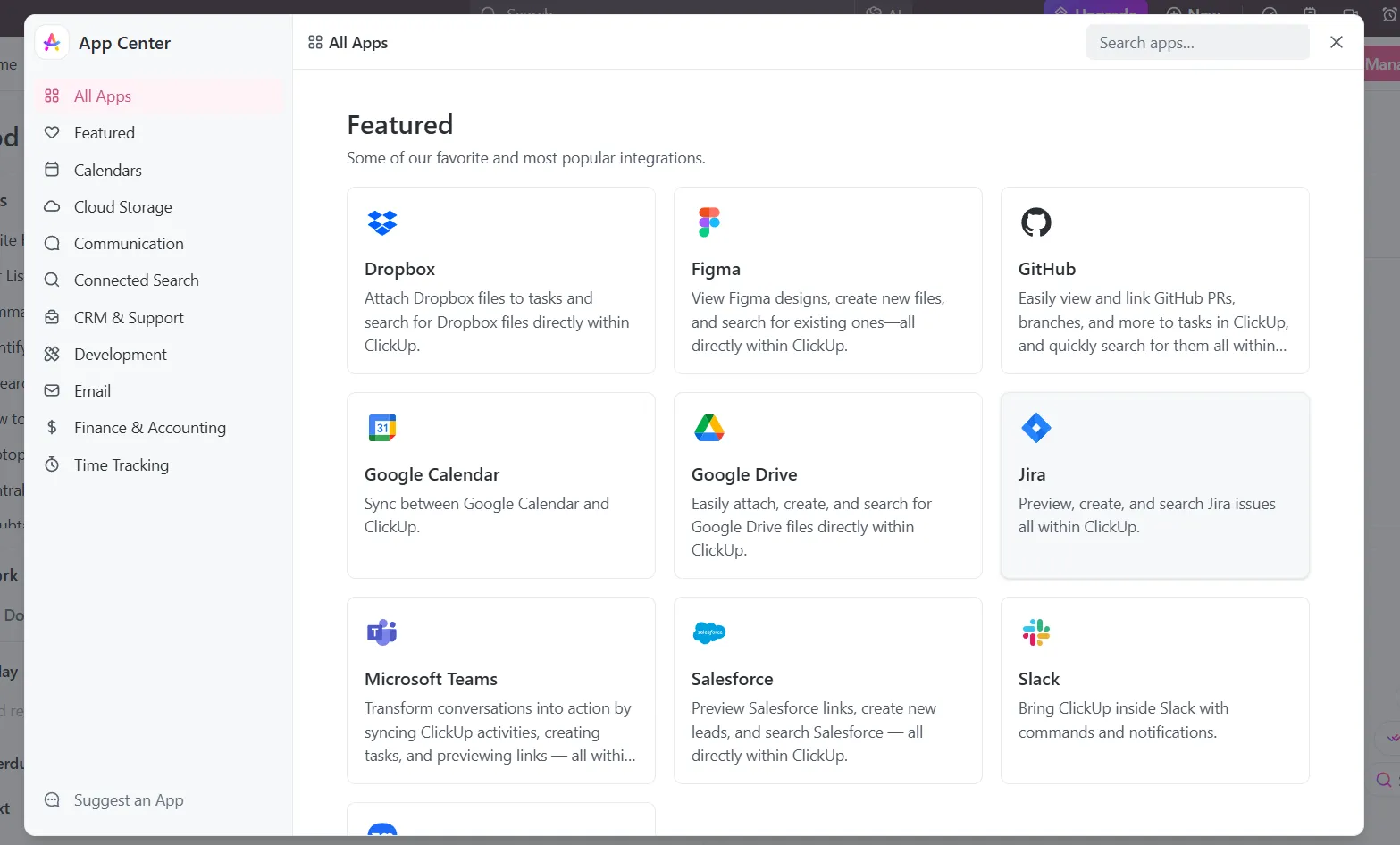Click the Featured heart icon

pos(52,132)
